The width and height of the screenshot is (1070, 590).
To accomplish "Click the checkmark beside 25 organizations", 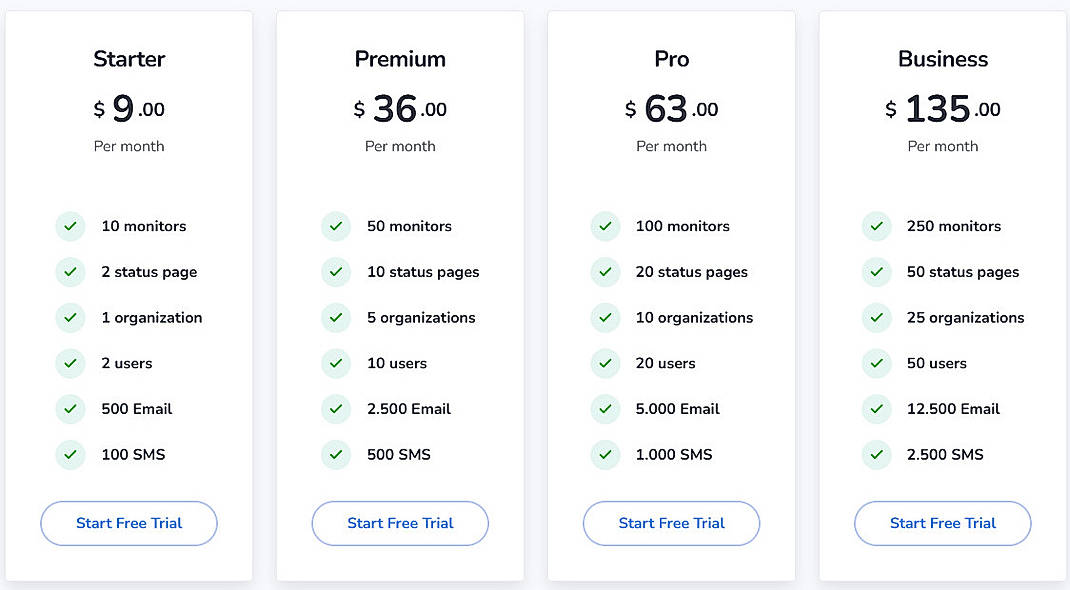I will pos(876,318).
